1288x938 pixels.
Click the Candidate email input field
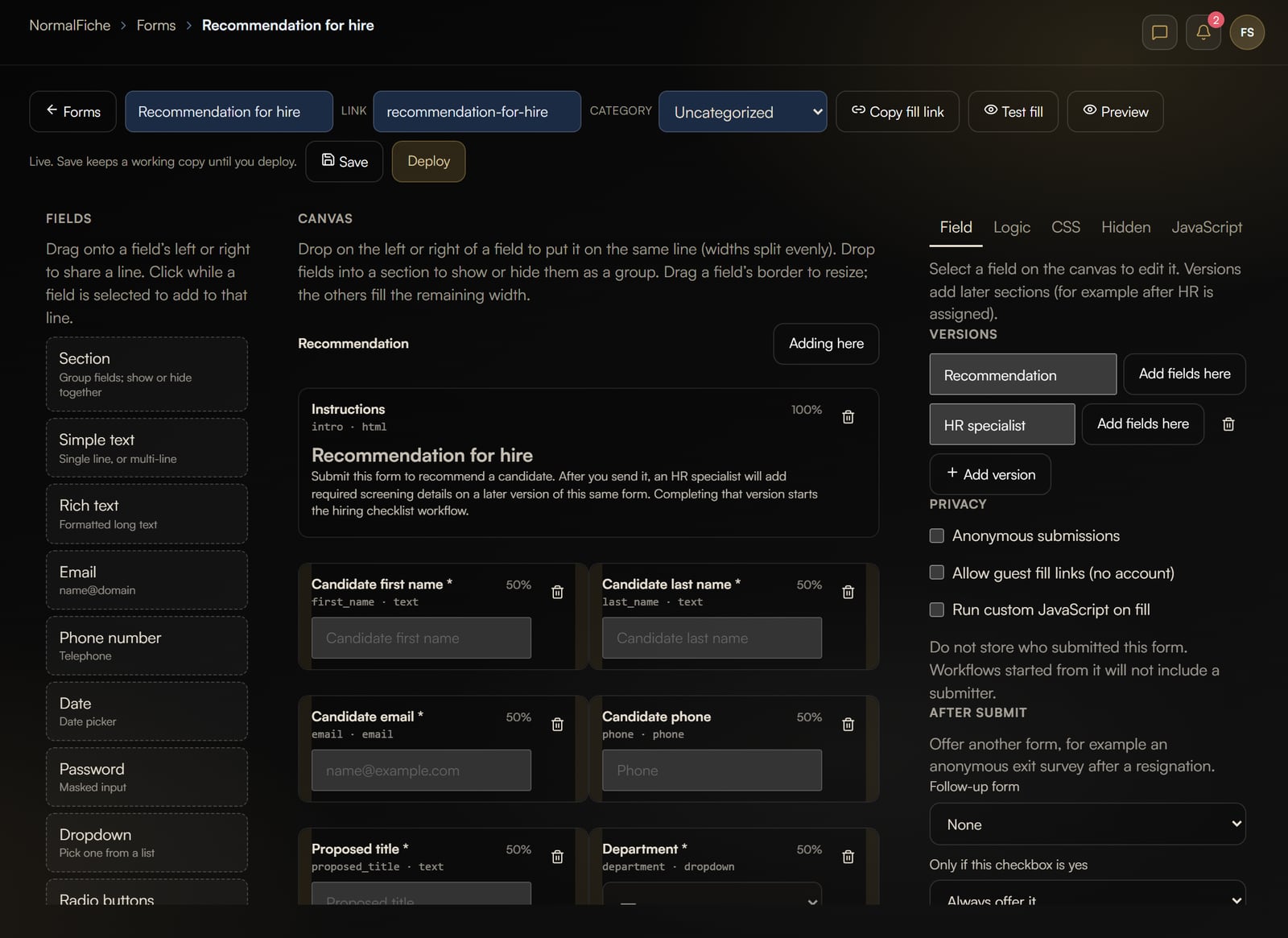tap(421, 771)
